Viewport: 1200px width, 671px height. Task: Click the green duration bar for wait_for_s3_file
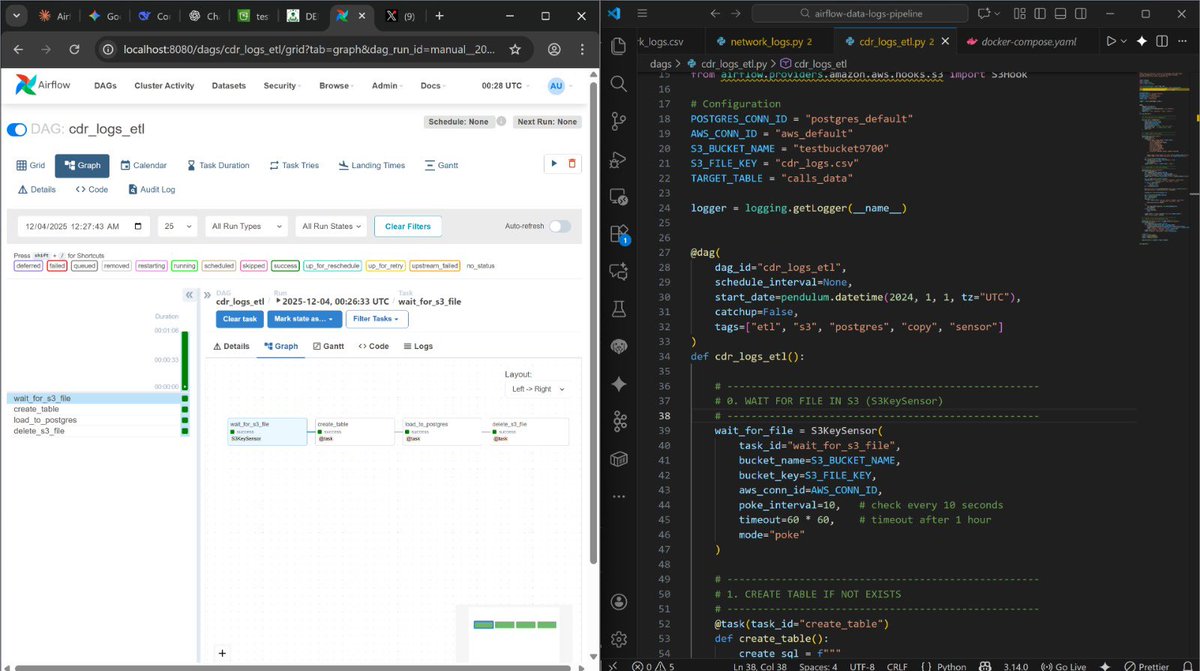183,397
